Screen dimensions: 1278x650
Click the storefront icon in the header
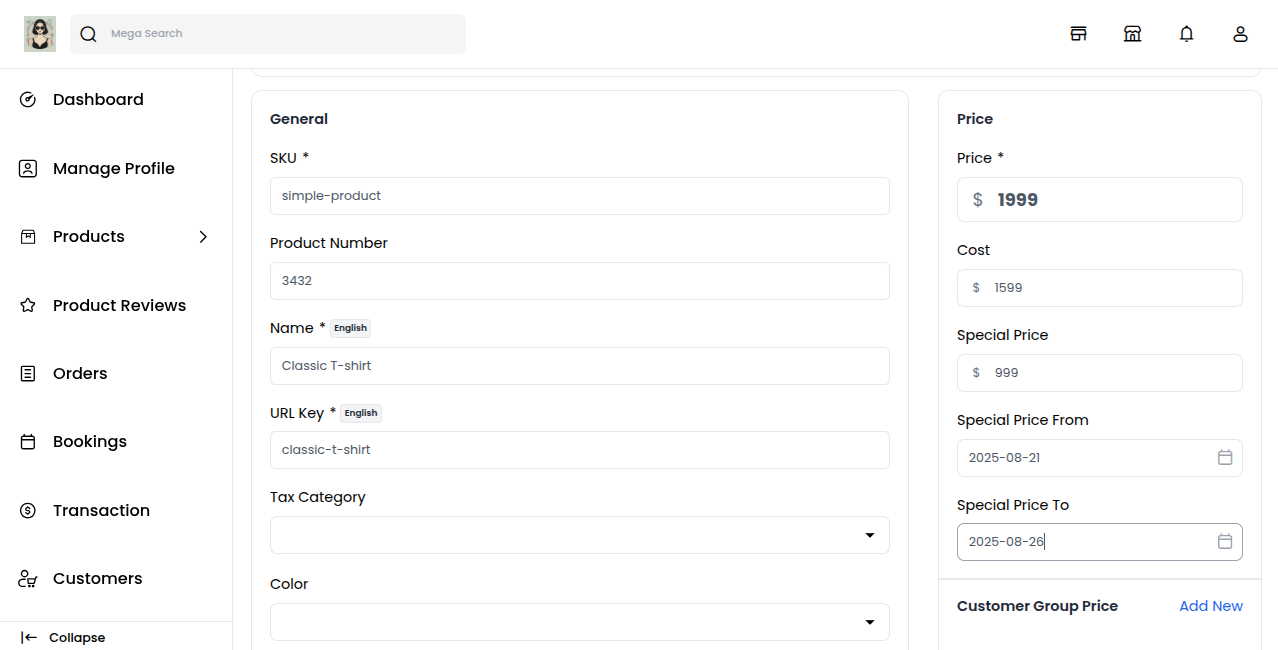tap(1078, 34)
